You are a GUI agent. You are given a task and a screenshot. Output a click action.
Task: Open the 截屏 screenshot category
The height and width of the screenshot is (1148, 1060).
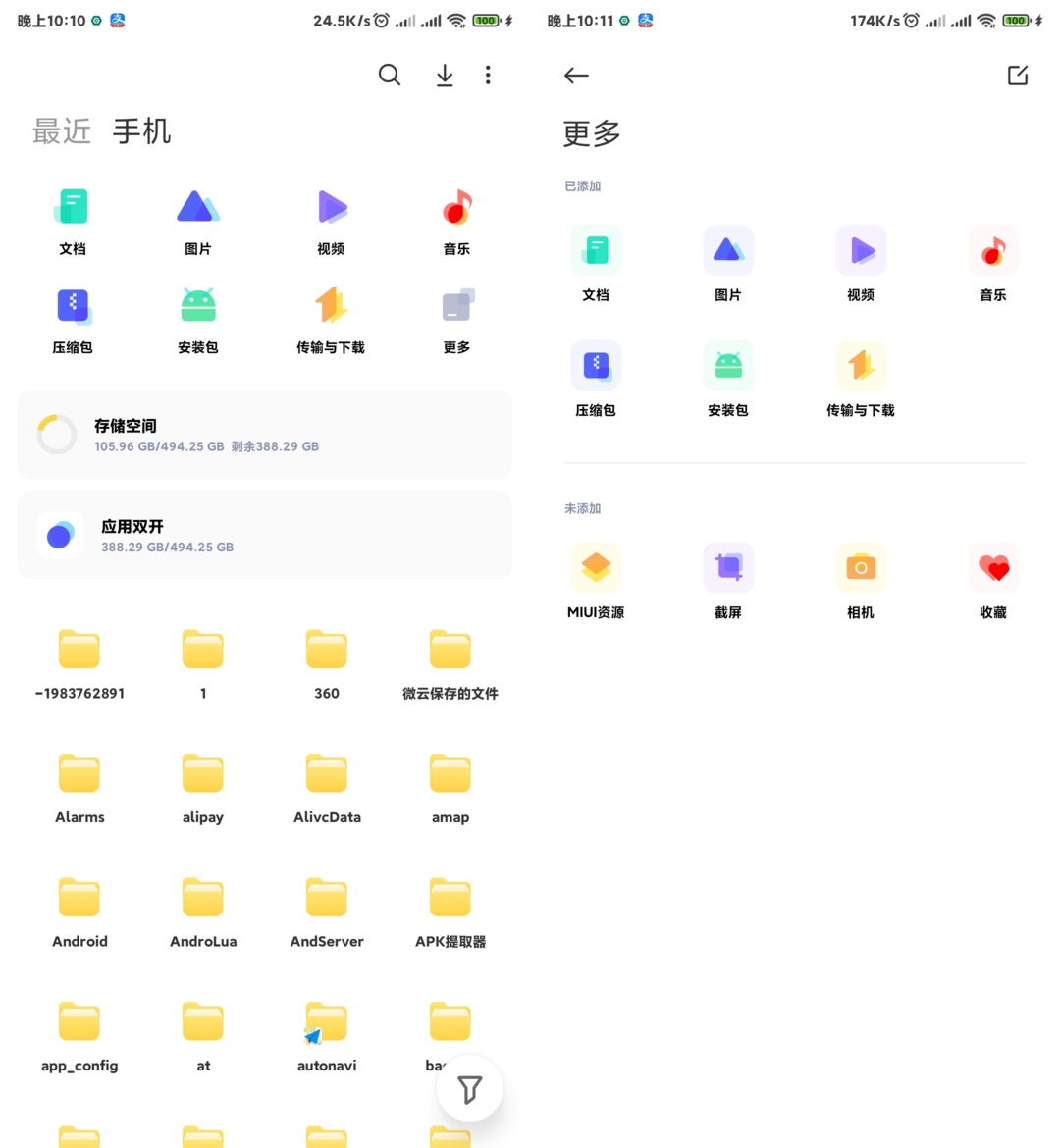pos(728,581)
